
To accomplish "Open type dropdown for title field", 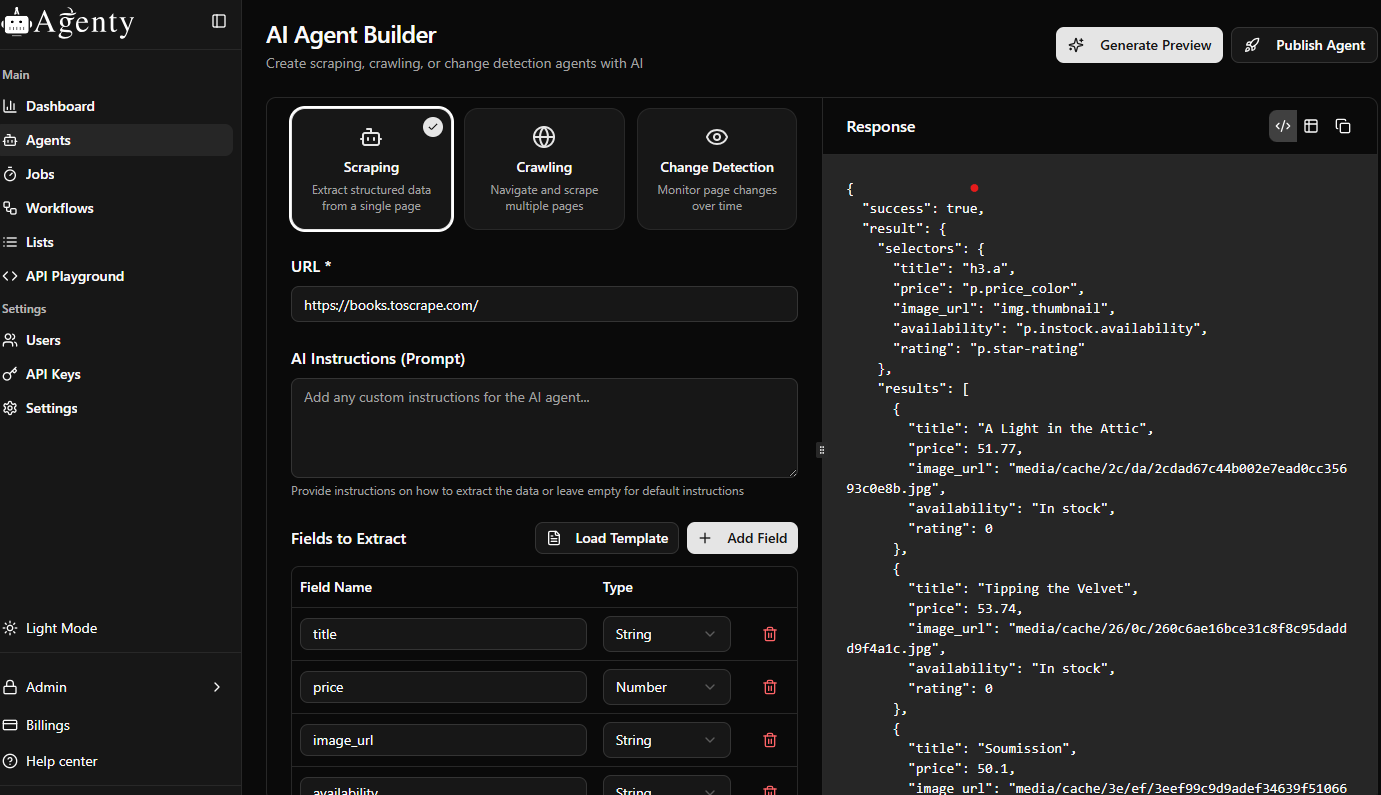I will click(666, 634).
